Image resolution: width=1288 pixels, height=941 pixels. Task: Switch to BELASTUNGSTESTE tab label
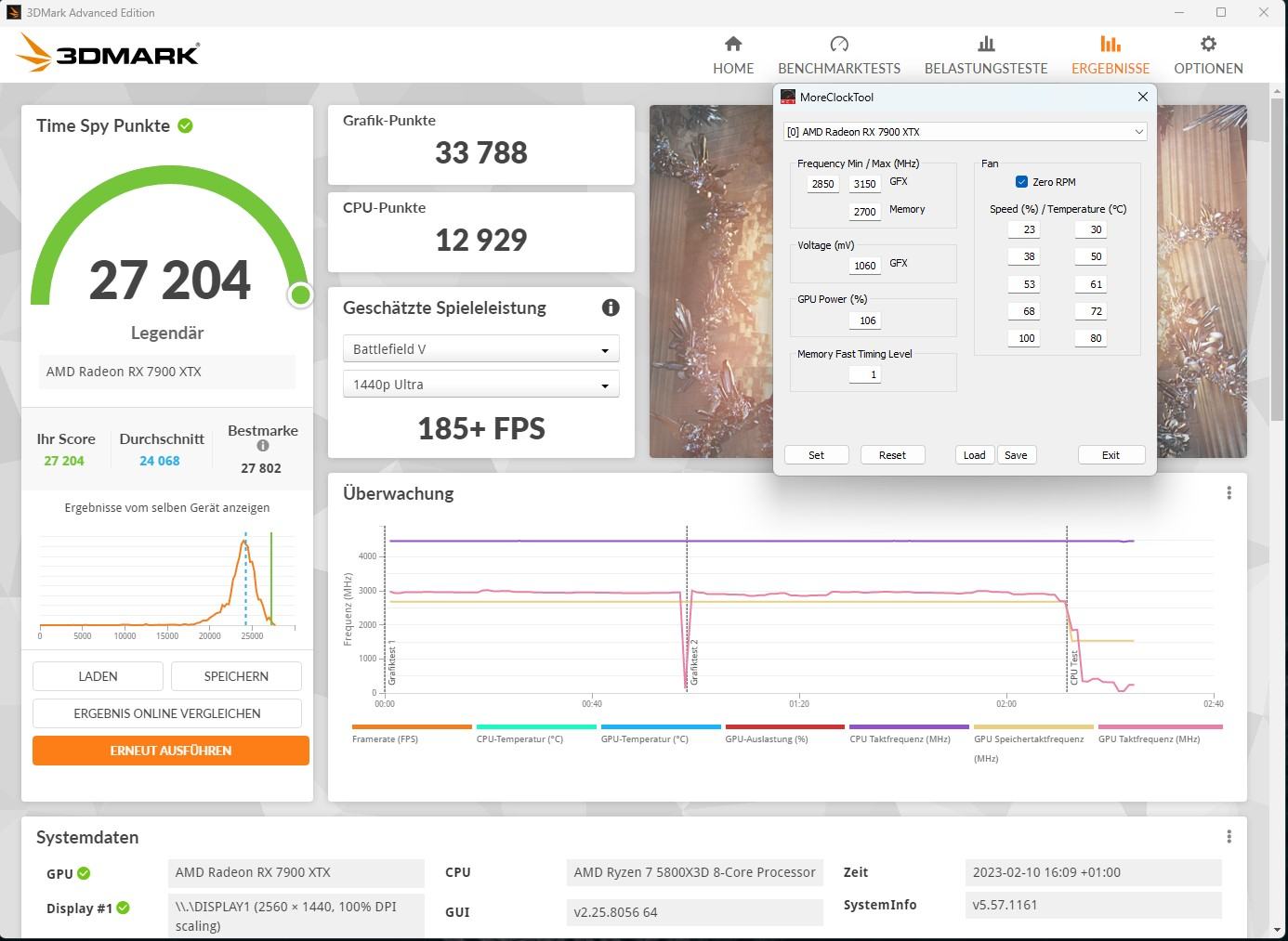point(986,69)
